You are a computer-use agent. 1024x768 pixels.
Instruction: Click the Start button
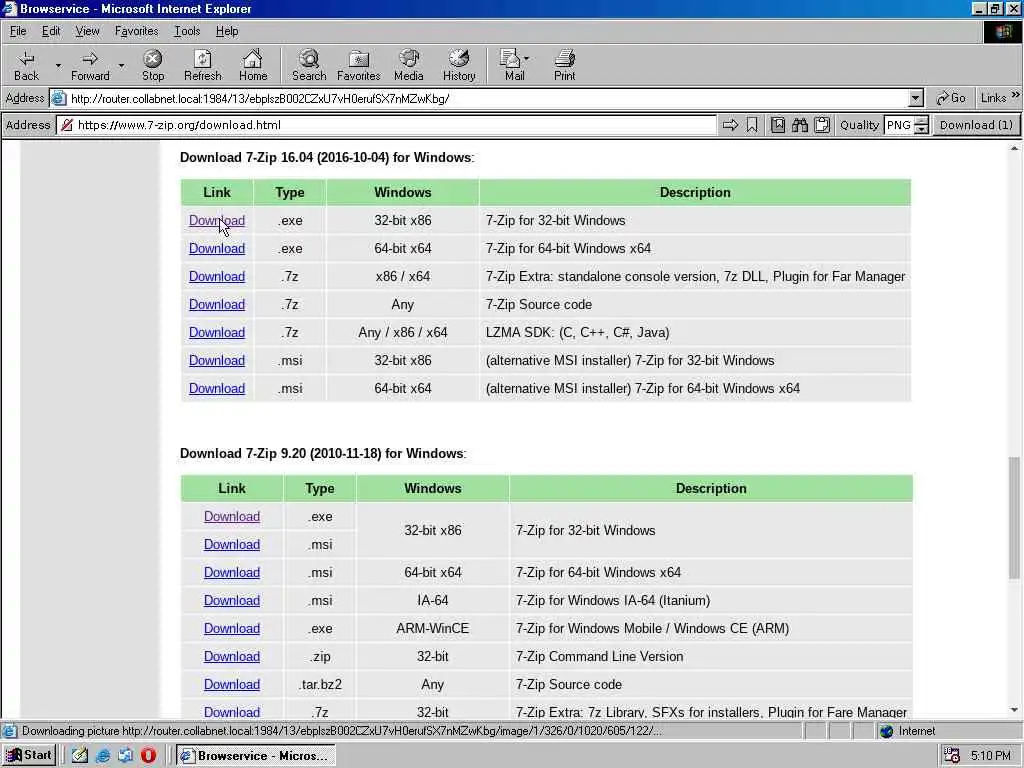(29, 756)
